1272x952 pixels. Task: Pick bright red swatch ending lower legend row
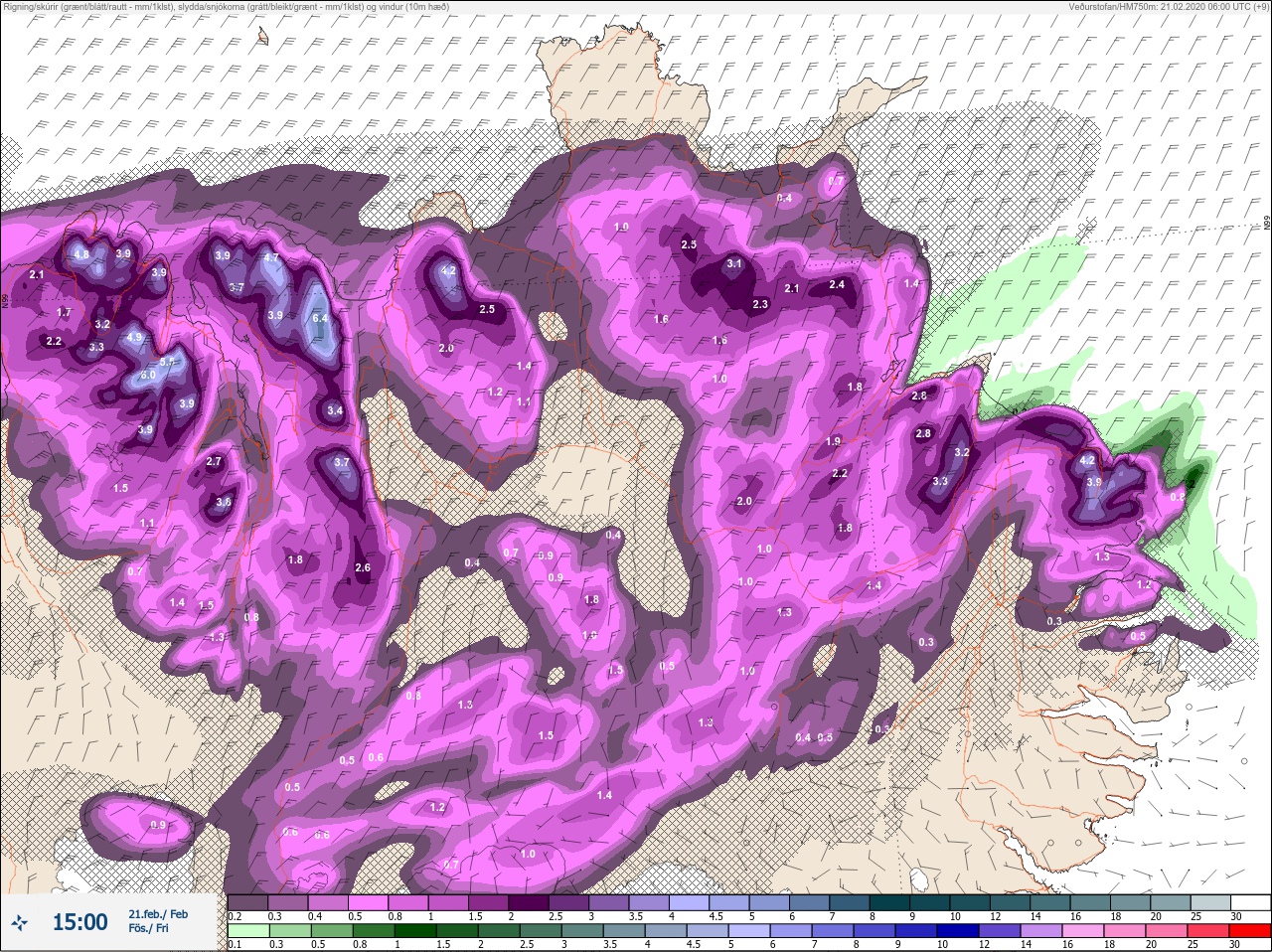click(x=1250, y=931)
